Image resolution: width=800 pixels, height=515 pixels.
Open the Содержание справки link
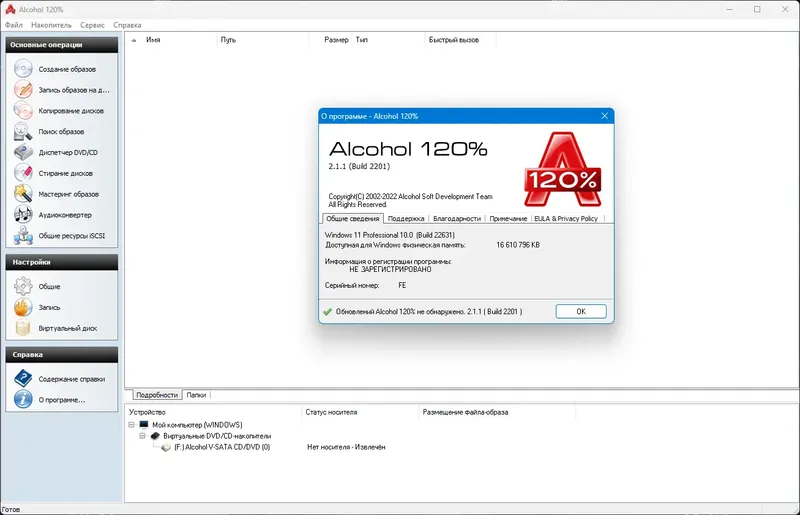click(71, 379)
